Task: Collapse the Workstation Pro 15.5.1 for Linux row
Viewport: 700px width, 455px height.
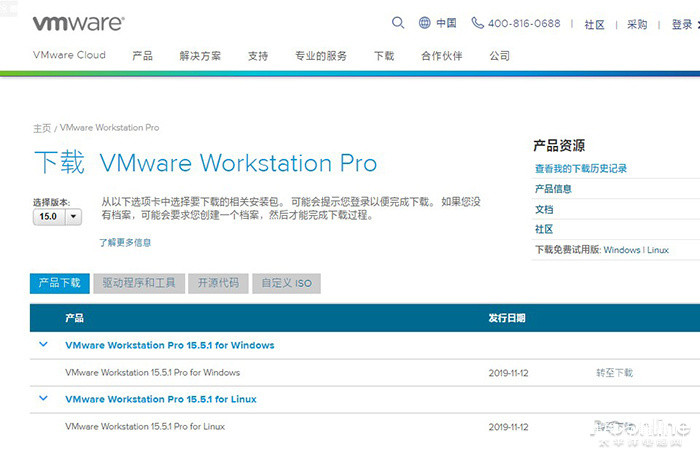Action: (x=43, y=398)
